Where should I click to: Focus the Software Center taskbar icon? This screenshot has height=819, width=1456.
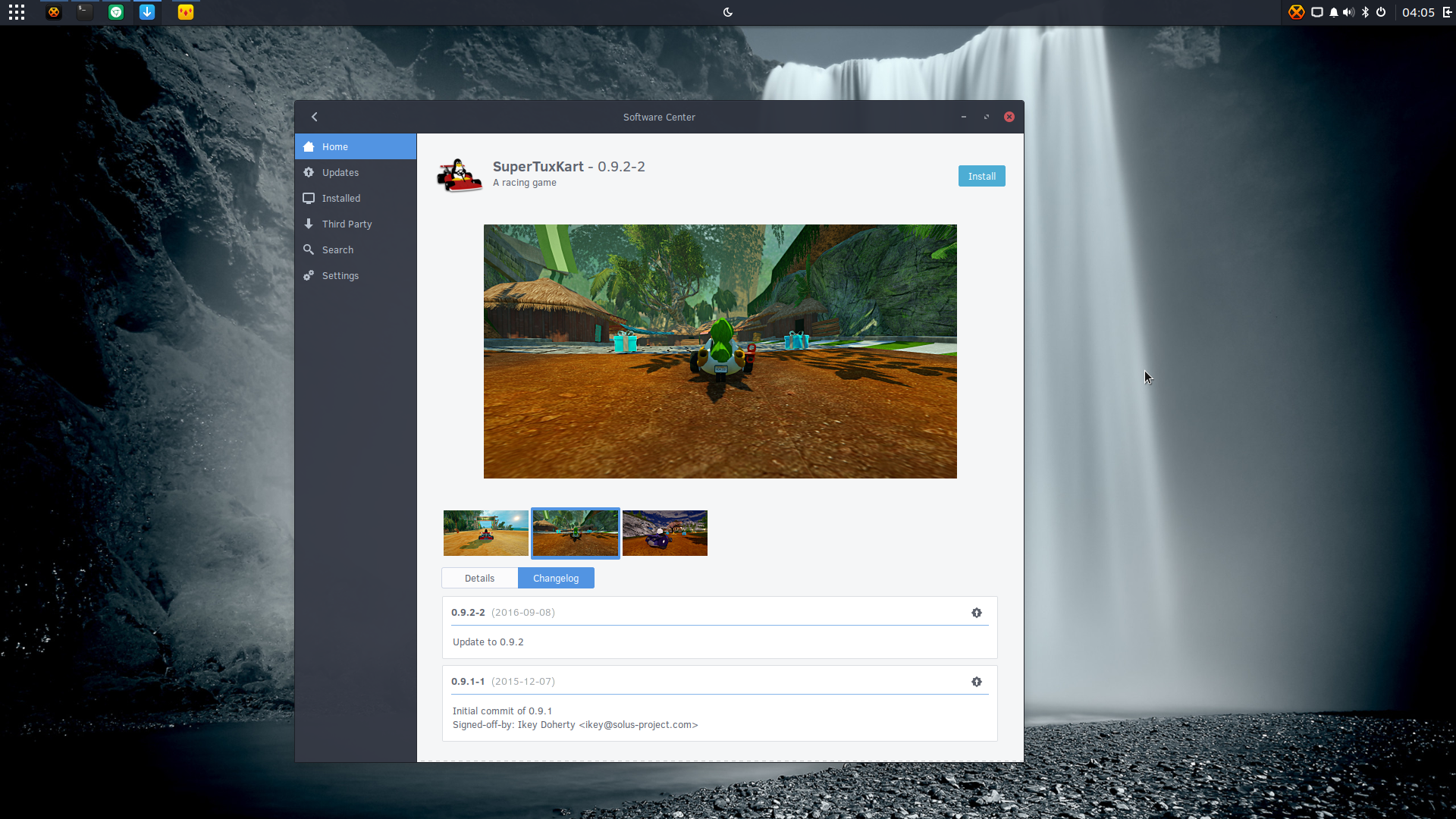(147, 12)
